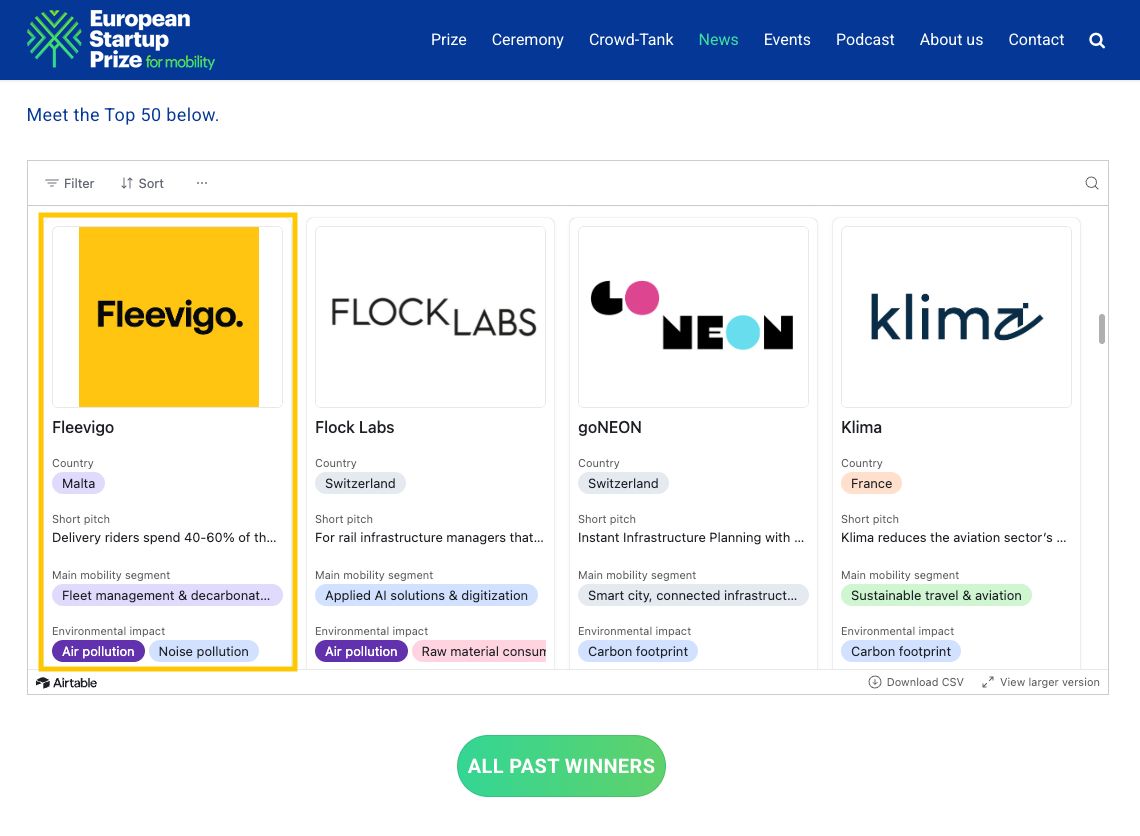
Task: Click goNEON's Instant Infrastructure Planning pitch
Action: tap(691, 538)
